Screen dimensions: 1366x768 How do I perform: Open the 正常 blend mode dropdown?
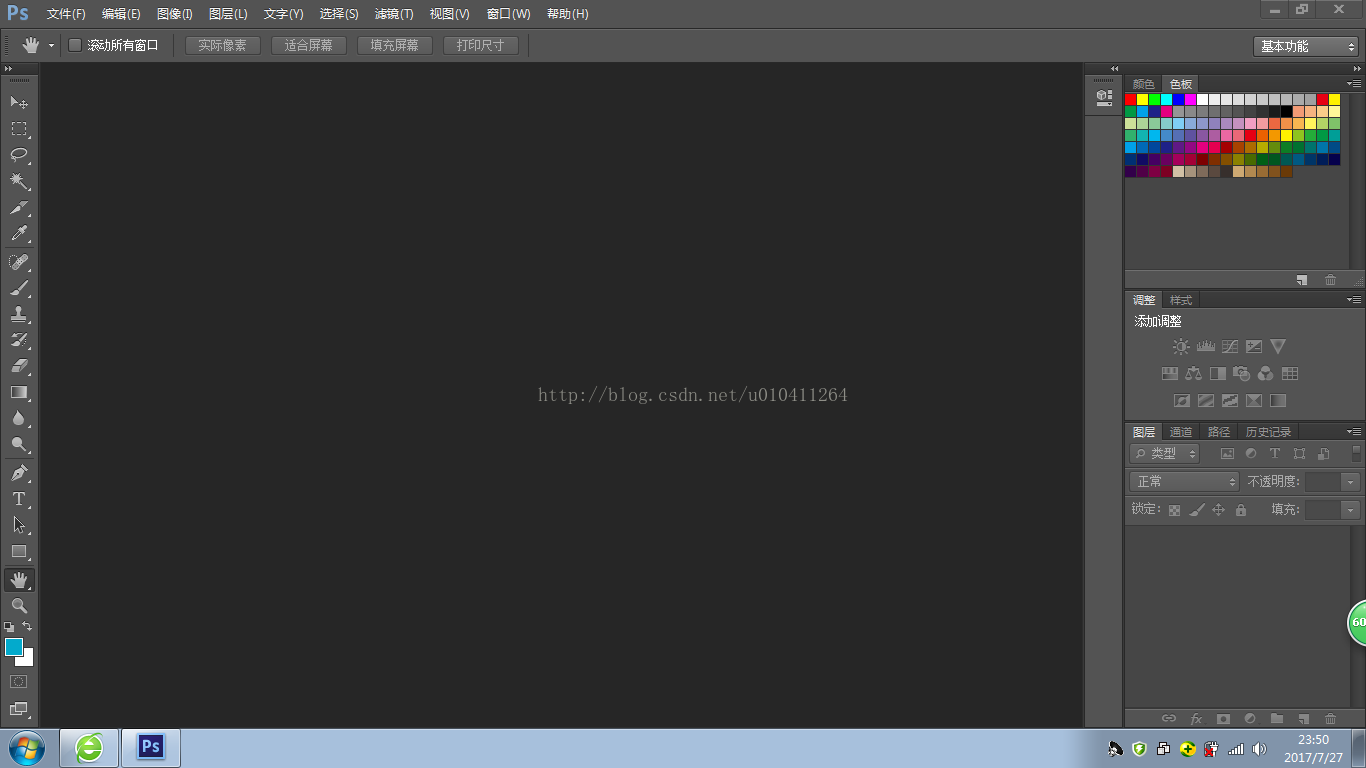[x=1184, y=482]
